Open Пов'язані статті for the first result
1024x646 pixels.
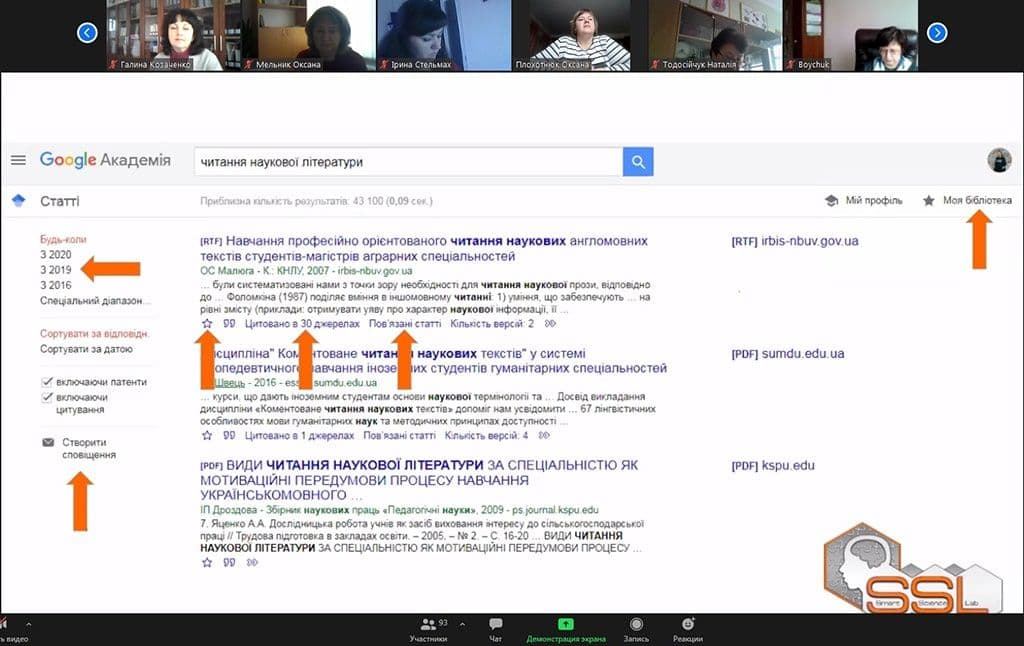coord(405,323)
